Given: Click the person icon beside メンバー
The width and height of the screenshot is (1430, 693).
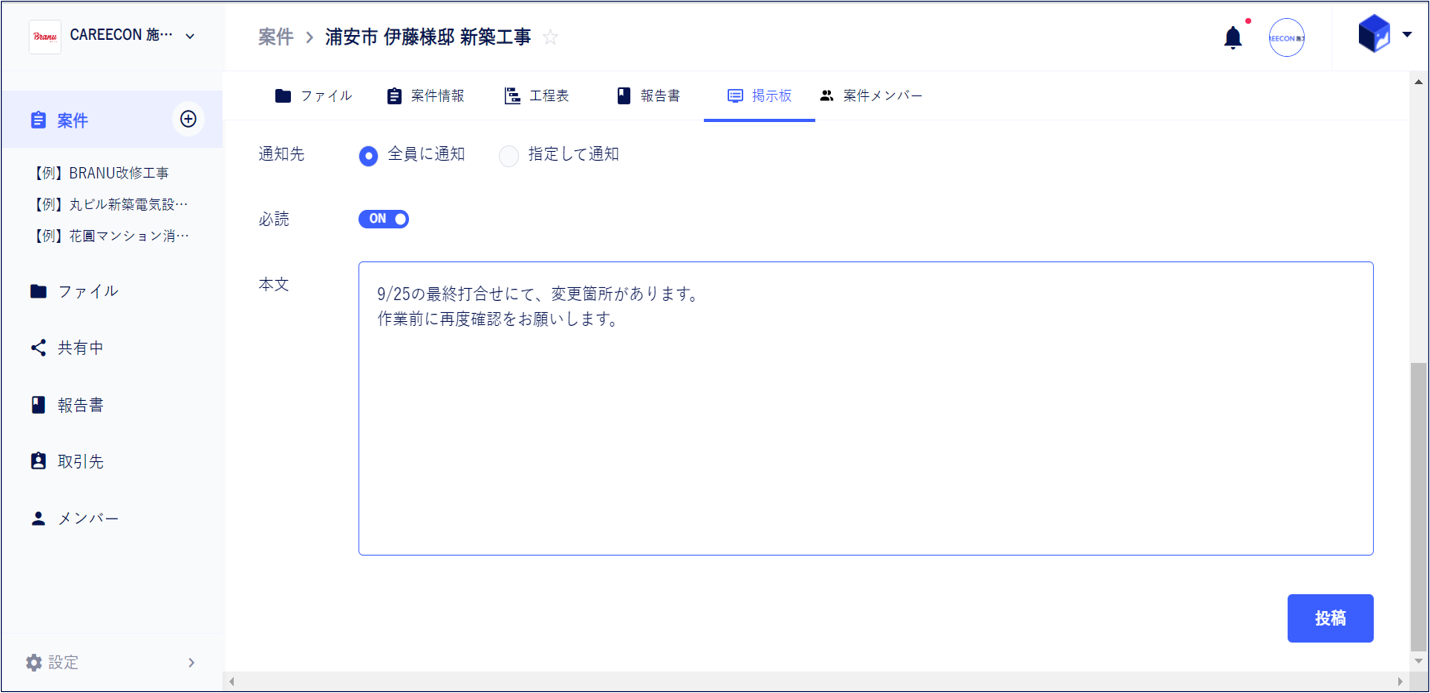Looking at the screenshot, I should point(38,519).
